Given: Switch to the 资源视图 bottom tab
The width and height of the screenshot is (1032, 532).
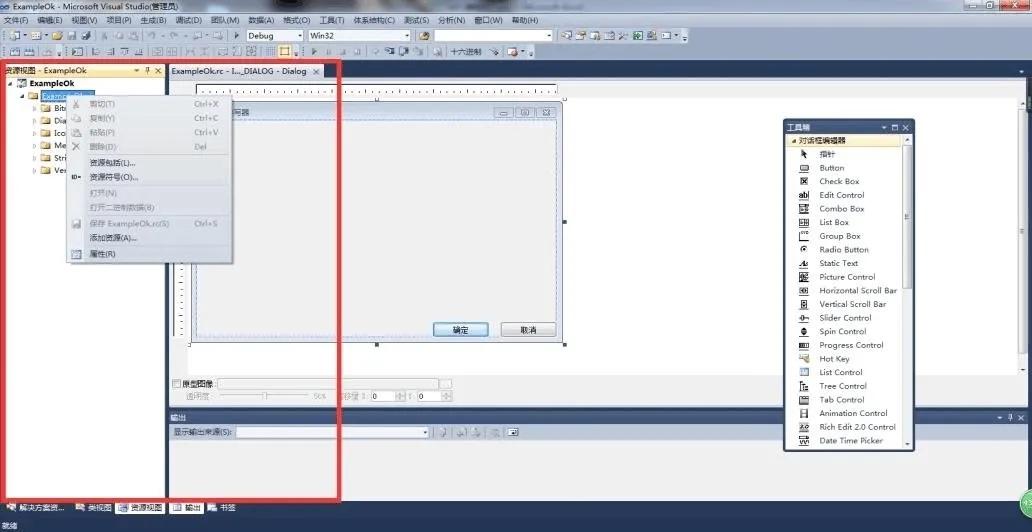Looking at the screenshot, I should (140, 508).
